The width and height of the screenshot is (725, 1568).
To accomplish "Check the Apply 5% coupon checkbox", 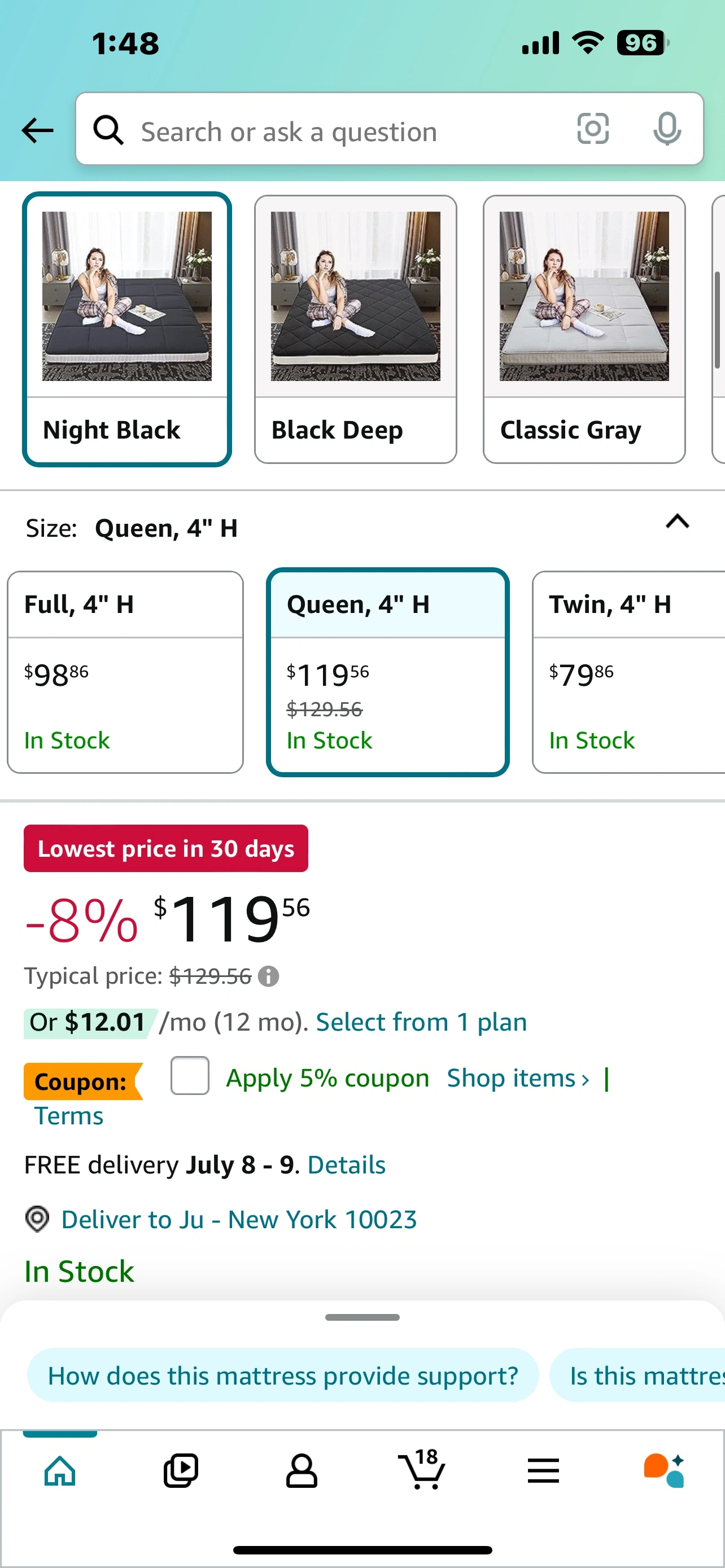I will pyautogui.click(x=190, y=1076).
